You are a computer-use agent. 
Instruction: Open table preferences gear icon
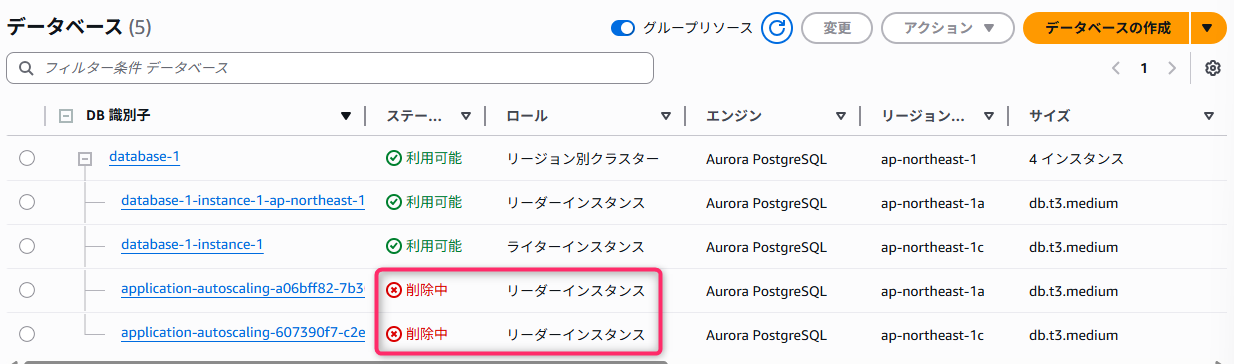(1213, 68)
